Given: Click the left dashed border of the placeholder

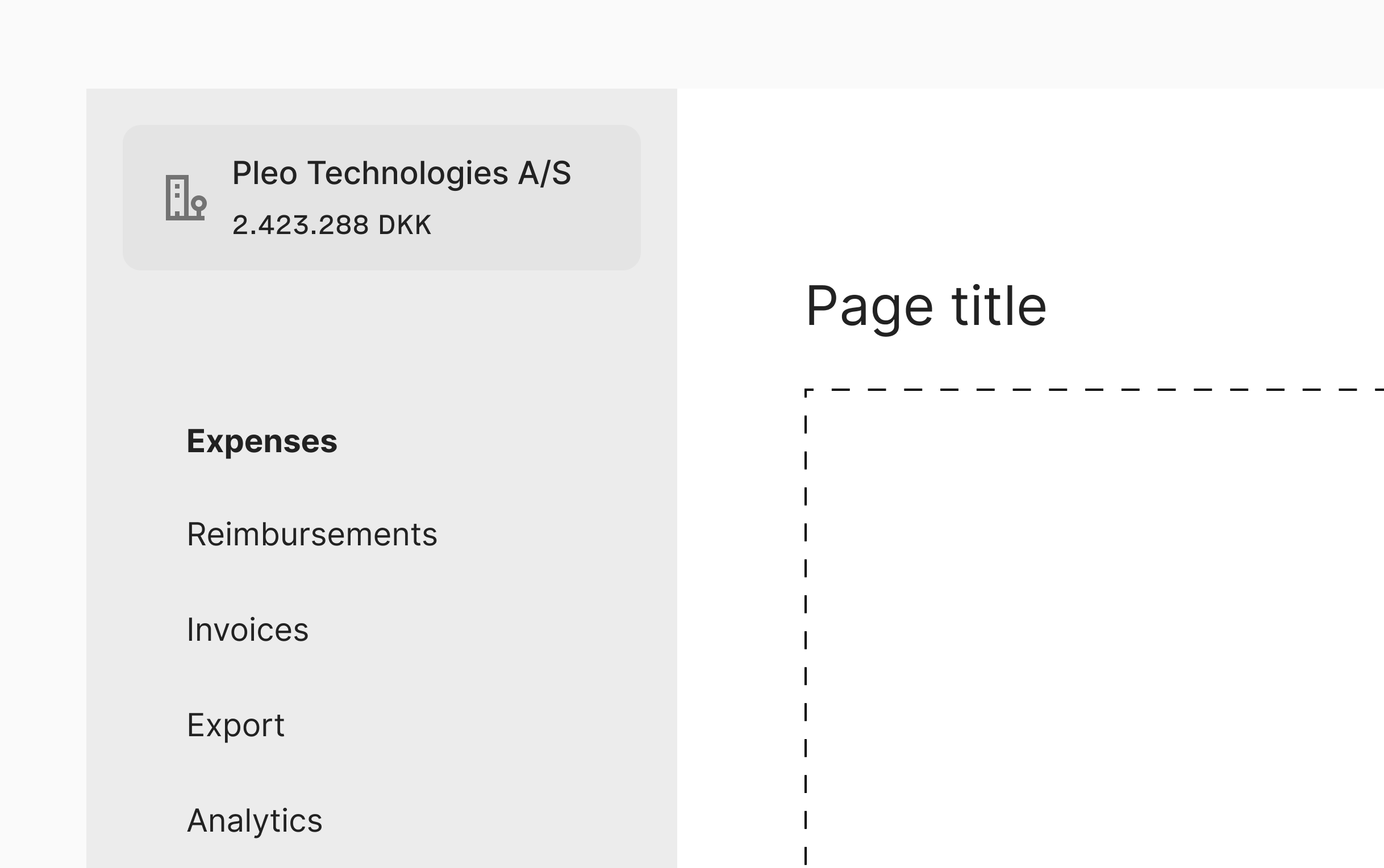Looking at the screenshot, I should tap(806, 632).
